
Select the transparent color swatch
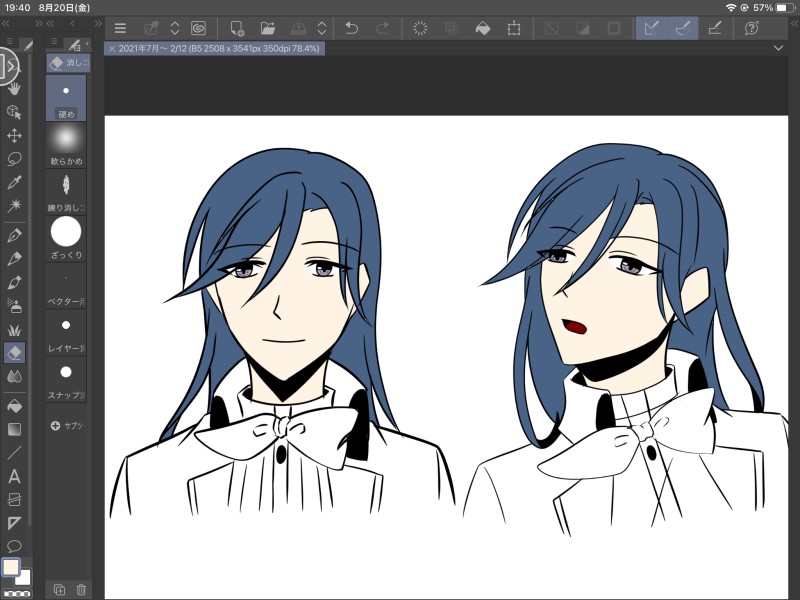click(17, 594)
